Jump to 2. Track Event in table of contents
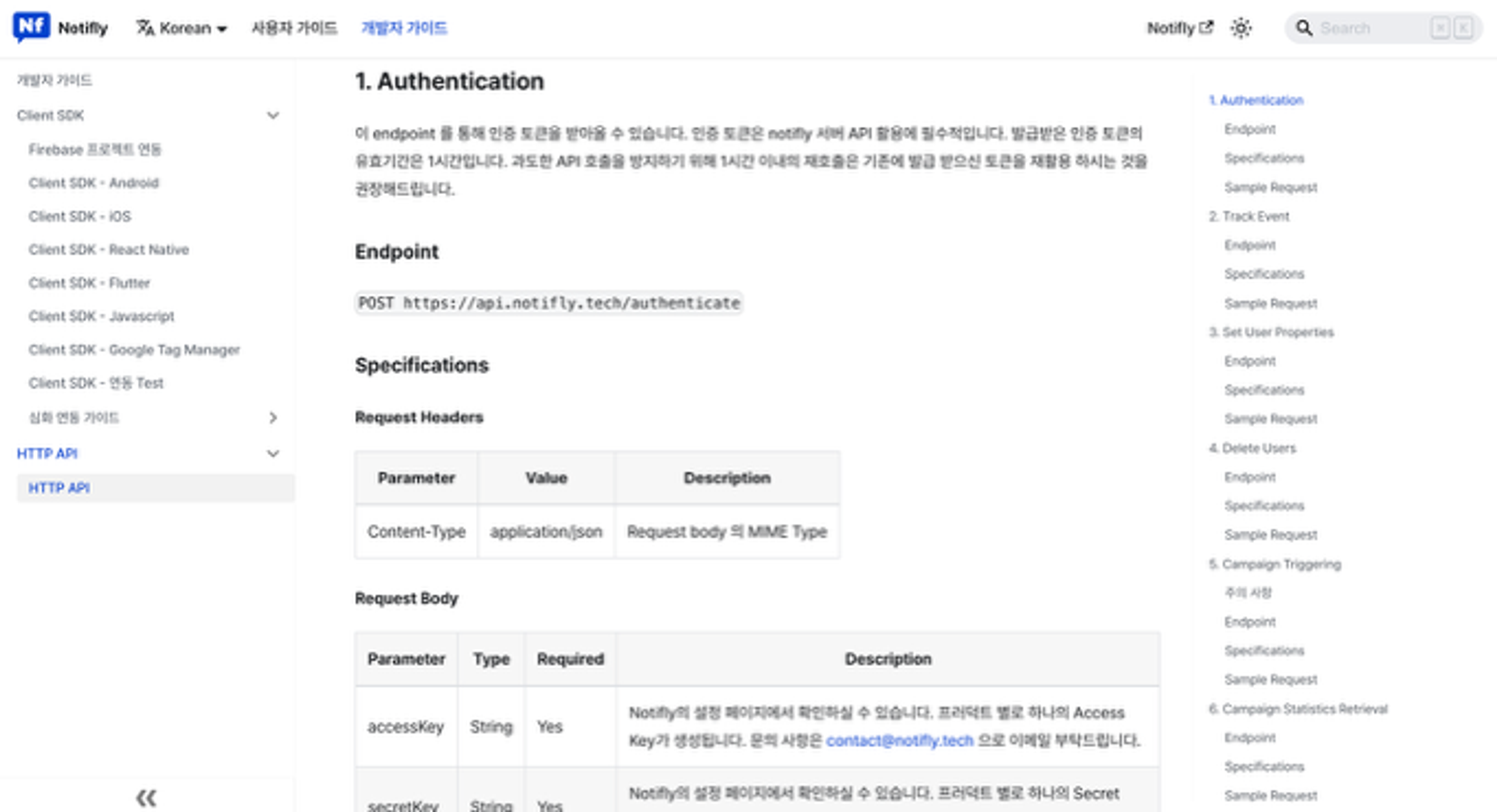The width and height of the screenshot is (1497, 812). click(x=1249, y=216)
